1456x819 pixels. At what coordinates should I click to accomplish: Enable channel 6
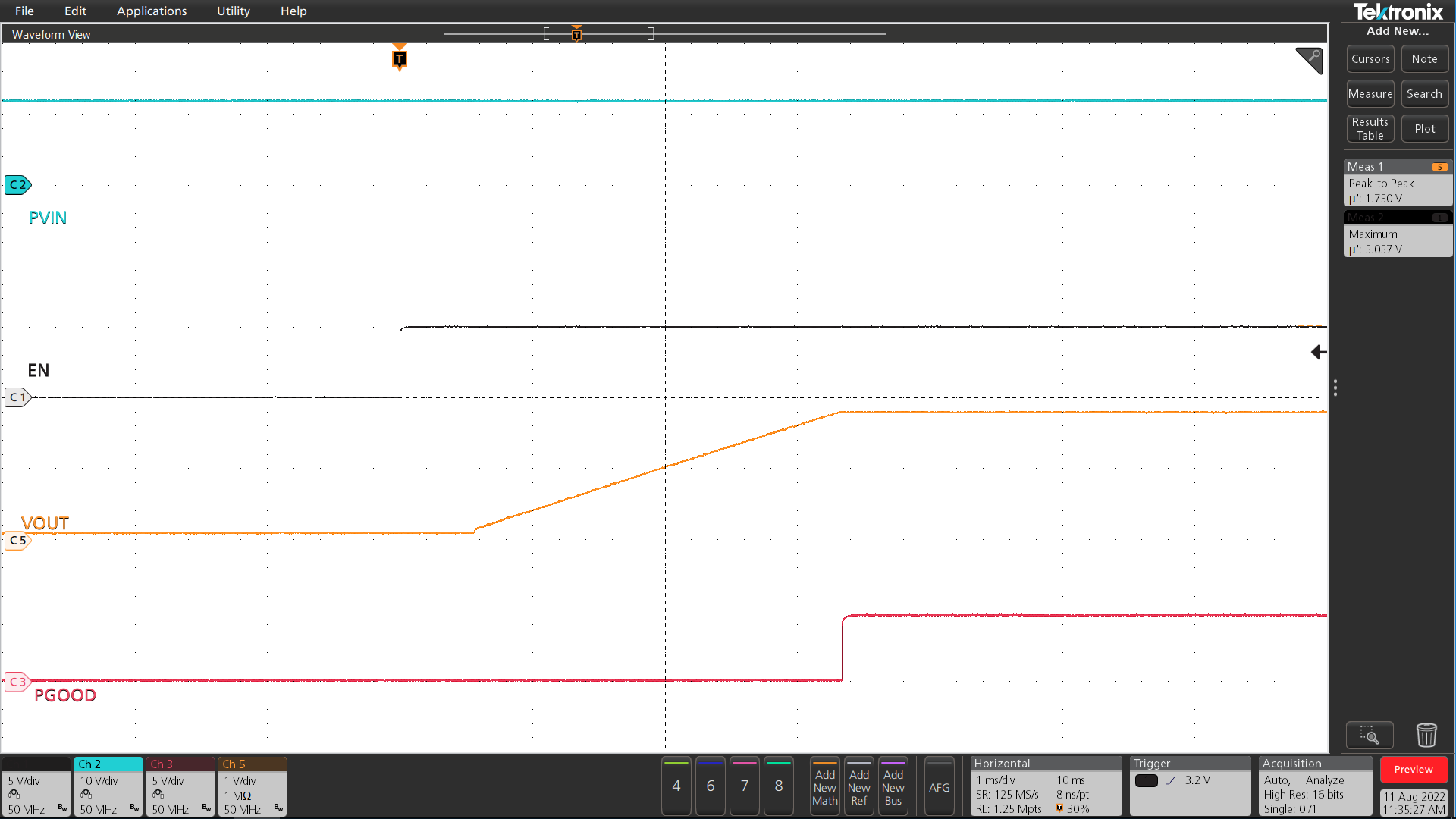coord(710,786)
